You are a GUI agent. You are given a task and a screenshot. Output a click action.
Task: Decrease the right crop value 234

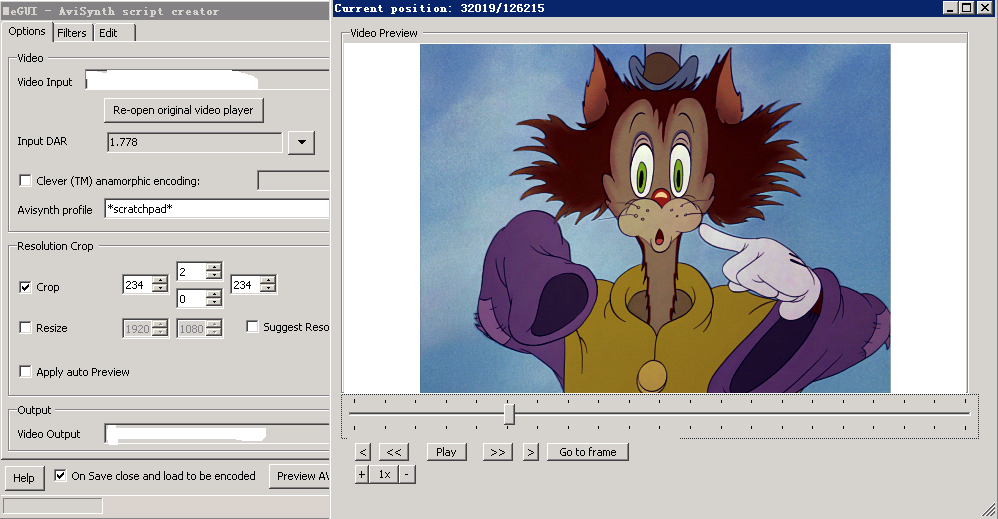(269, 289)
